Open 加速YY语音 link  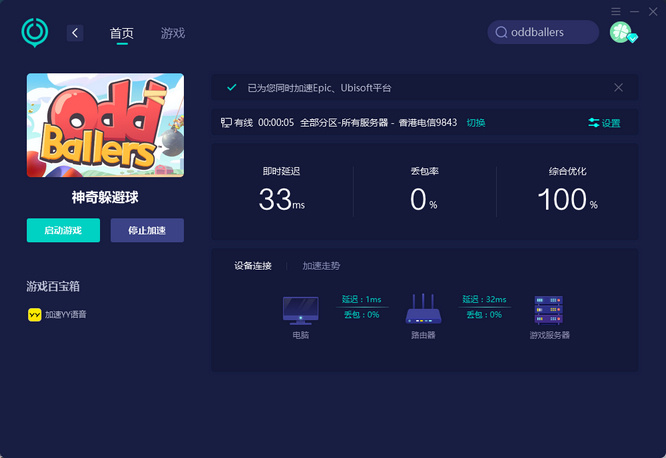(x=66, y=315)
